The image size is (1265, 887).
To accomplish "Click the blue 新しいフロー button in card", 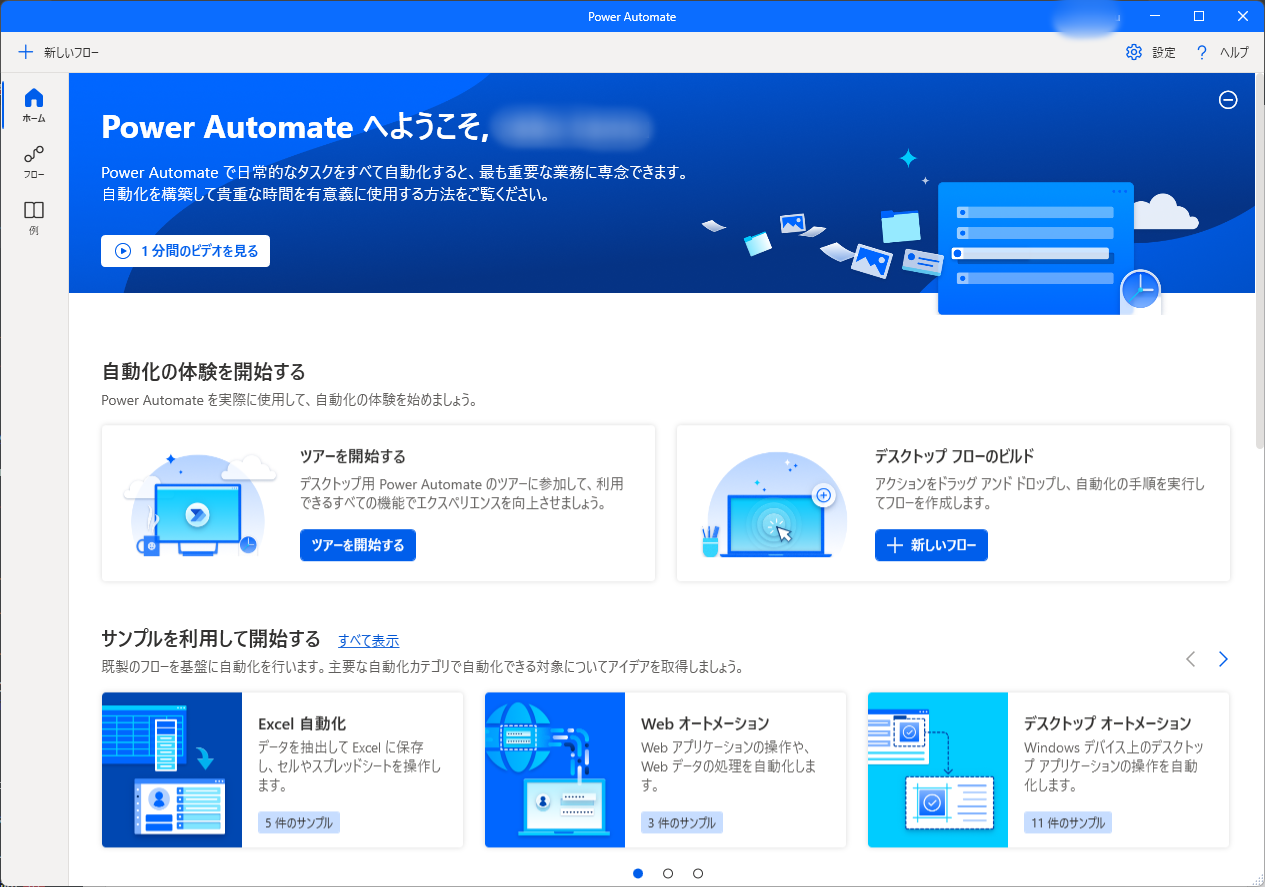I will [x=931, y=545].
